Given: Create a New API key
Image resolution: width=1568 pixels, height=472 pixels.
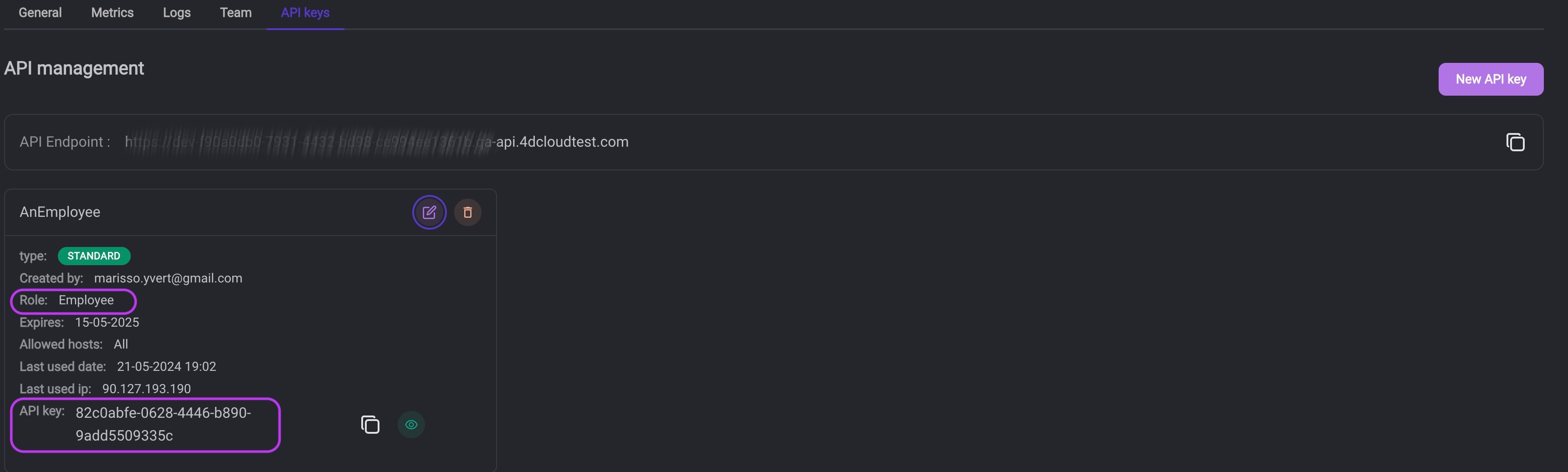Looking at the screenshot, I should [x=1490, y=79].
